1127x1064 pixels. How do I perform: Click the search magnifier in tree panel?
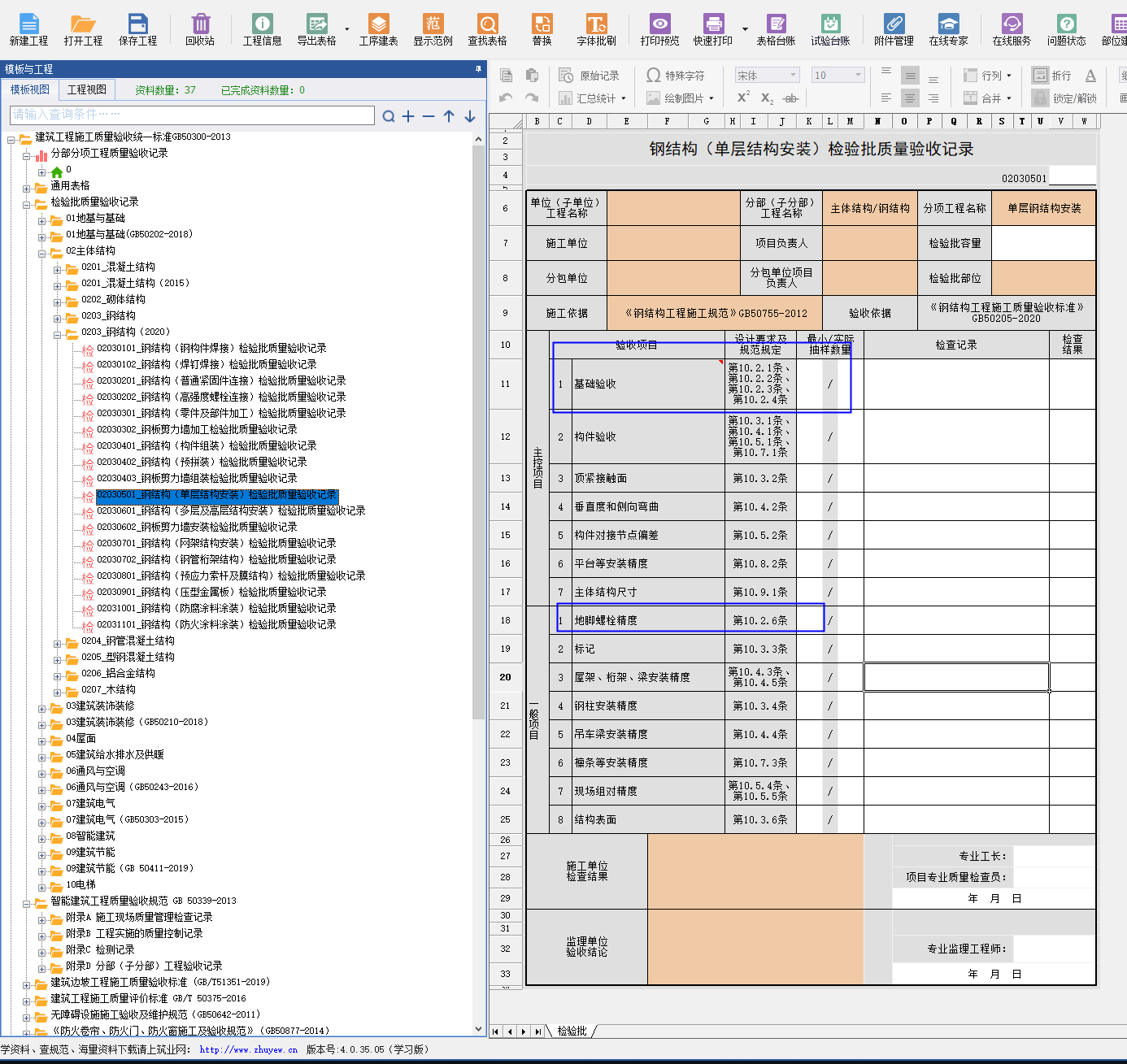tap(389, 116)
